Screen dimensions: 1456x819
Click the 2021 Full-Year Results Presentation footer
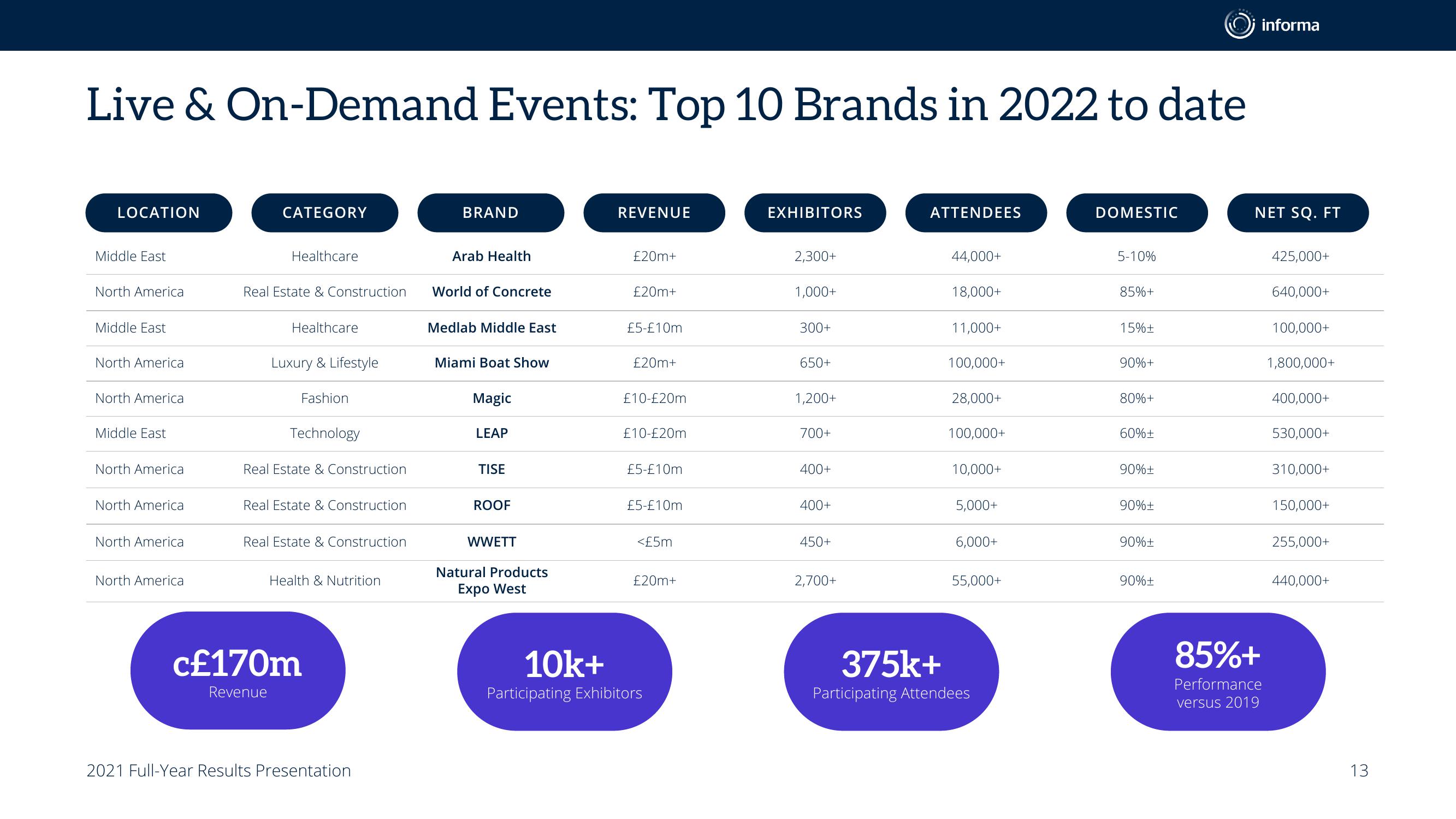point(219,770)
